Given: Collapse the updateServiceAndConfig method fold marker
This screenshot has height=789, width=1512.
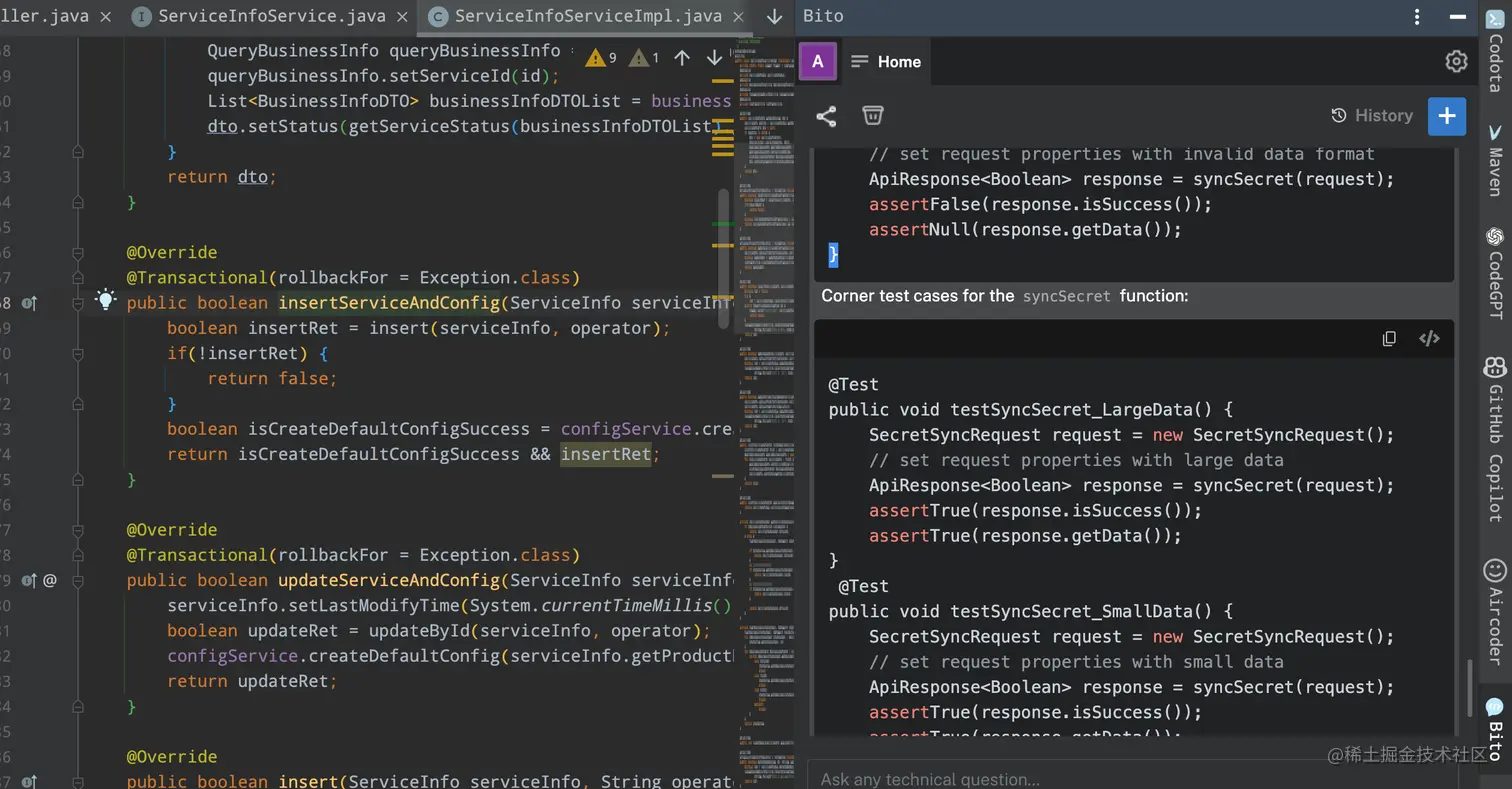Looking at the screenshot, I should point(78,580).
